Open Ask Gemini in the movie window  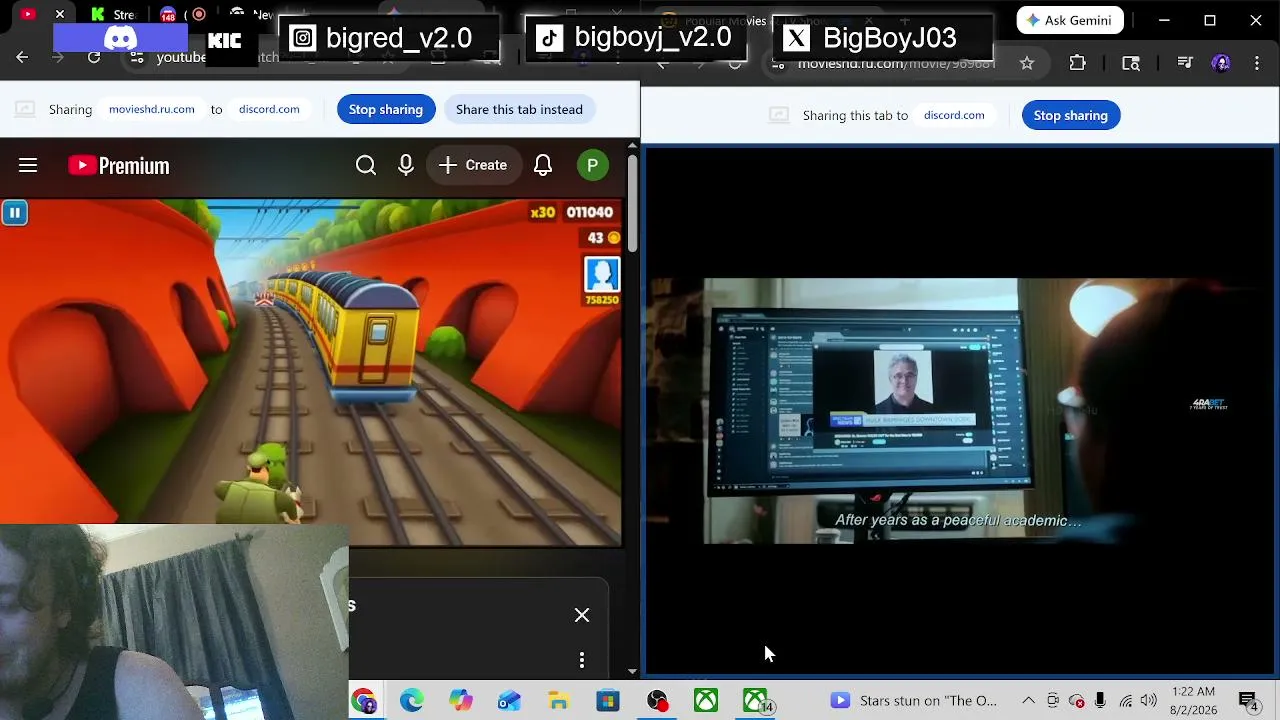(x=1070, y=20)
